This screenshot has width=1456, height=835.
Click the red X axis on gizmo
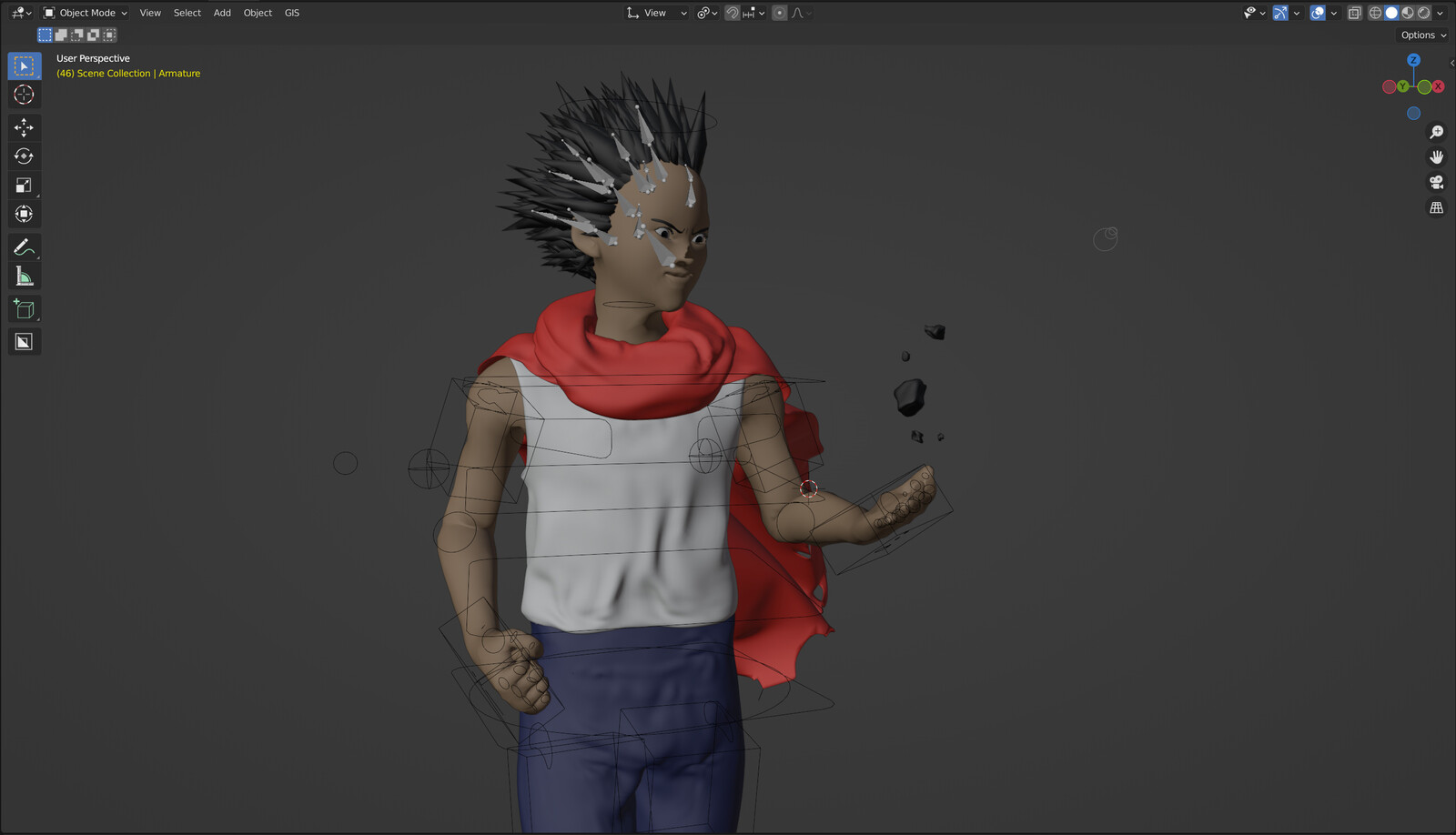[1438, 86]
